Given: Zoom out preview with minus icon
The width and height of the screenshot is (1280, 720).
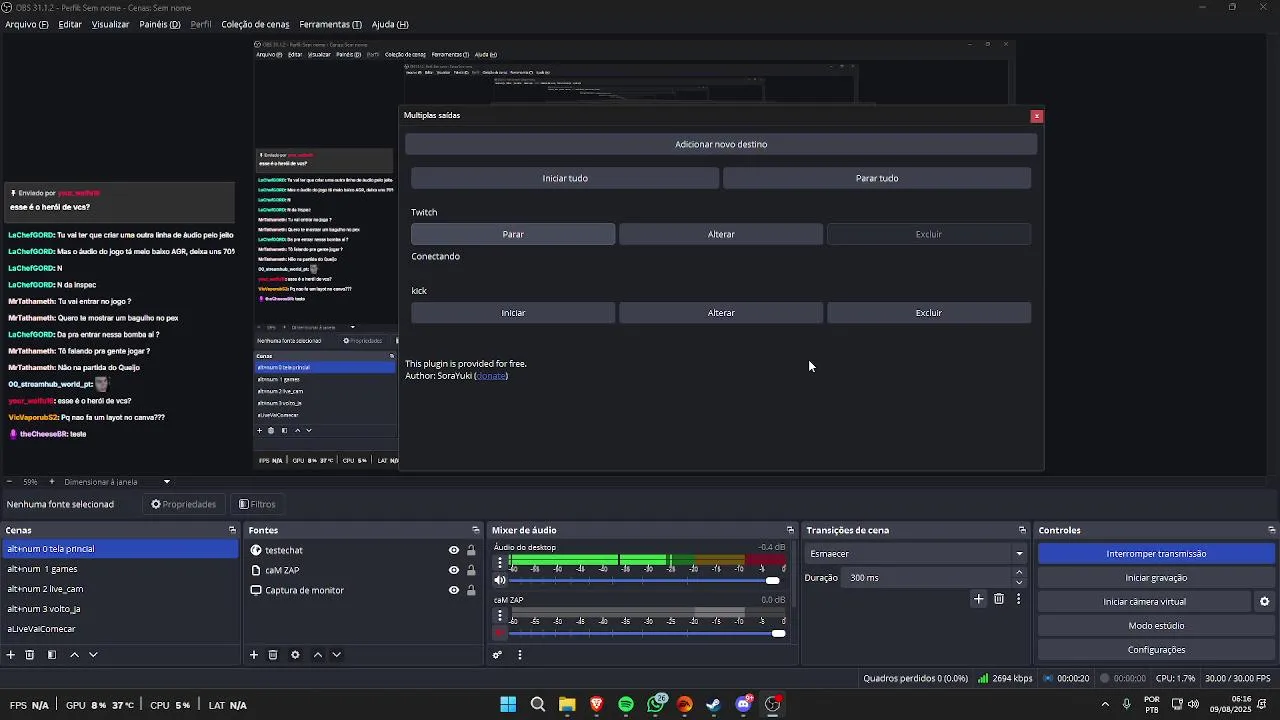Looking at the screenshot, I should click(10, 482).
